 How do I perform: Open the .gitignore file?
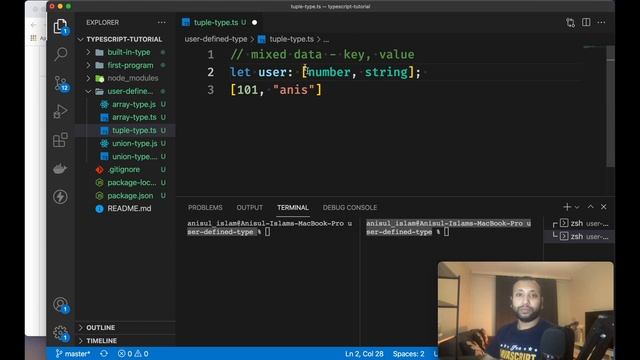(124, 169)
